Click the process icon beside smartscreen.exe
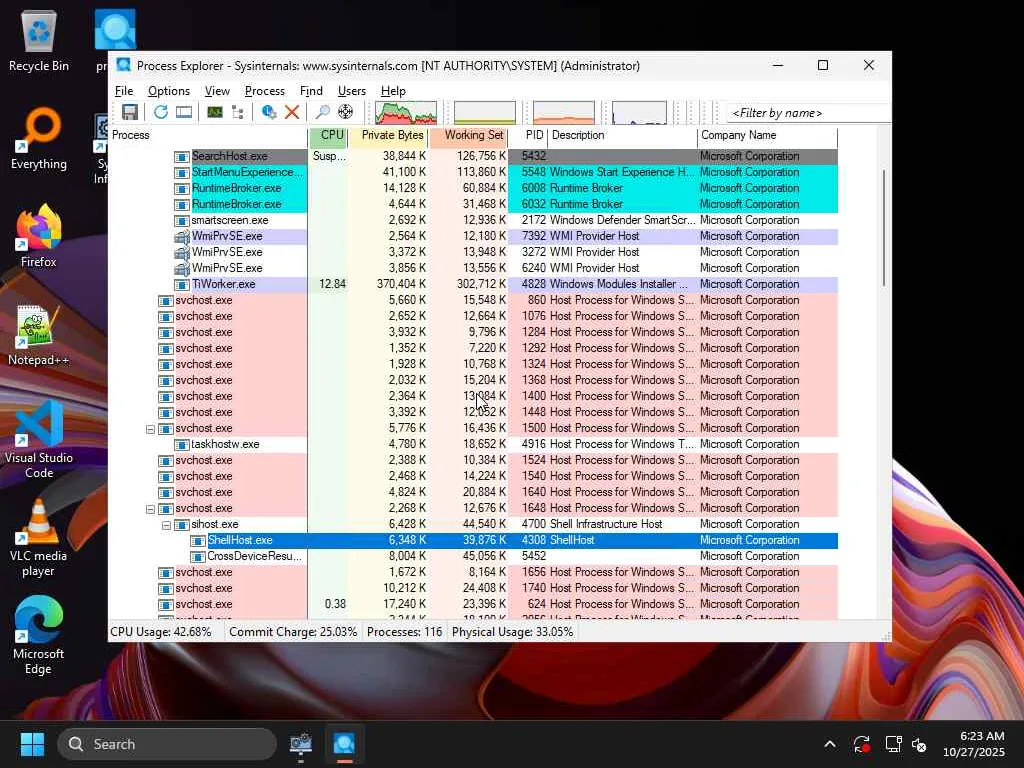Screen dimensions: 1024x768 click(182, 221)
